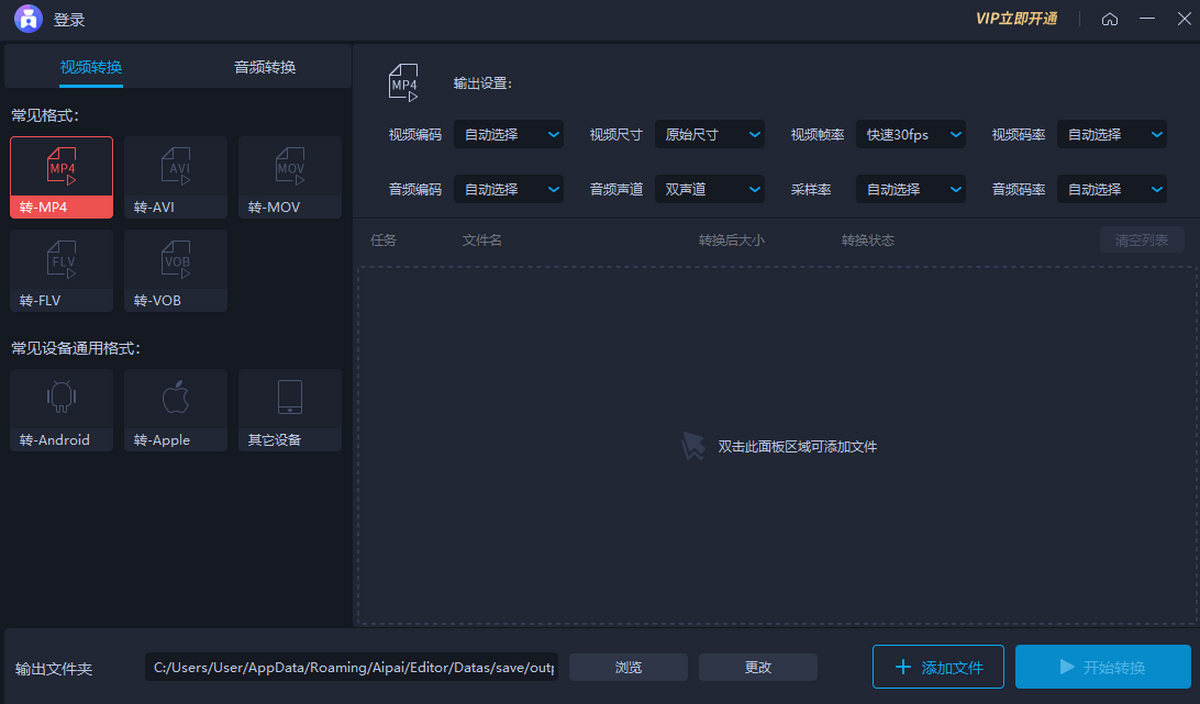The height and width of the screenshot is (704, 1200).
Task: Open the 音频编码 dropdown
Action: tap(509, 189)
